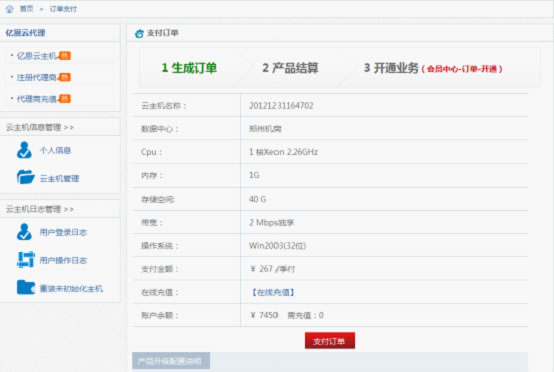
Task: Expand 云主机日志管理 section header
Action: pos(40,209)
